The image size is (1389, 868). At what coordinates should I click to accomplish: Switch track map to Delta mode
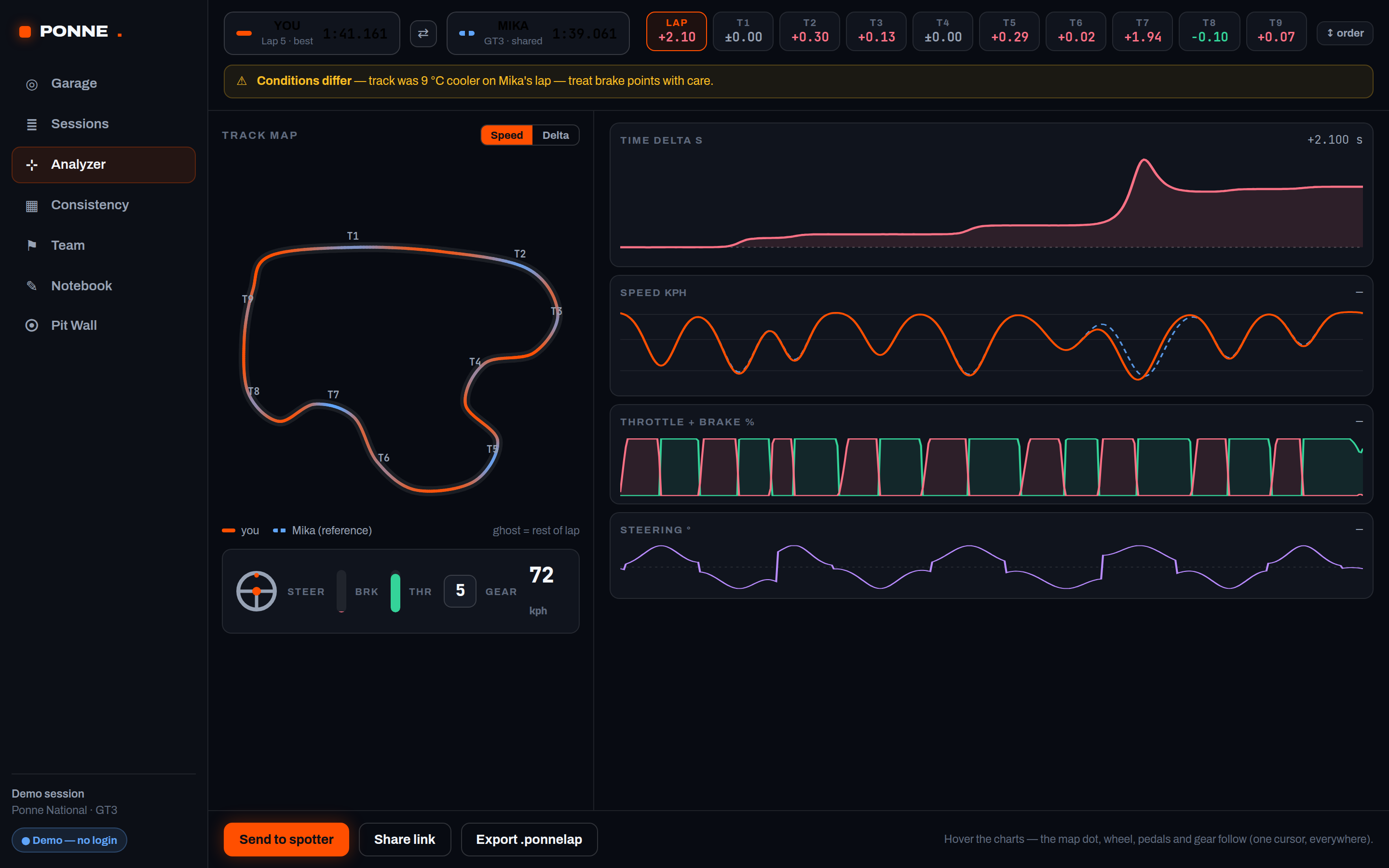556,136
